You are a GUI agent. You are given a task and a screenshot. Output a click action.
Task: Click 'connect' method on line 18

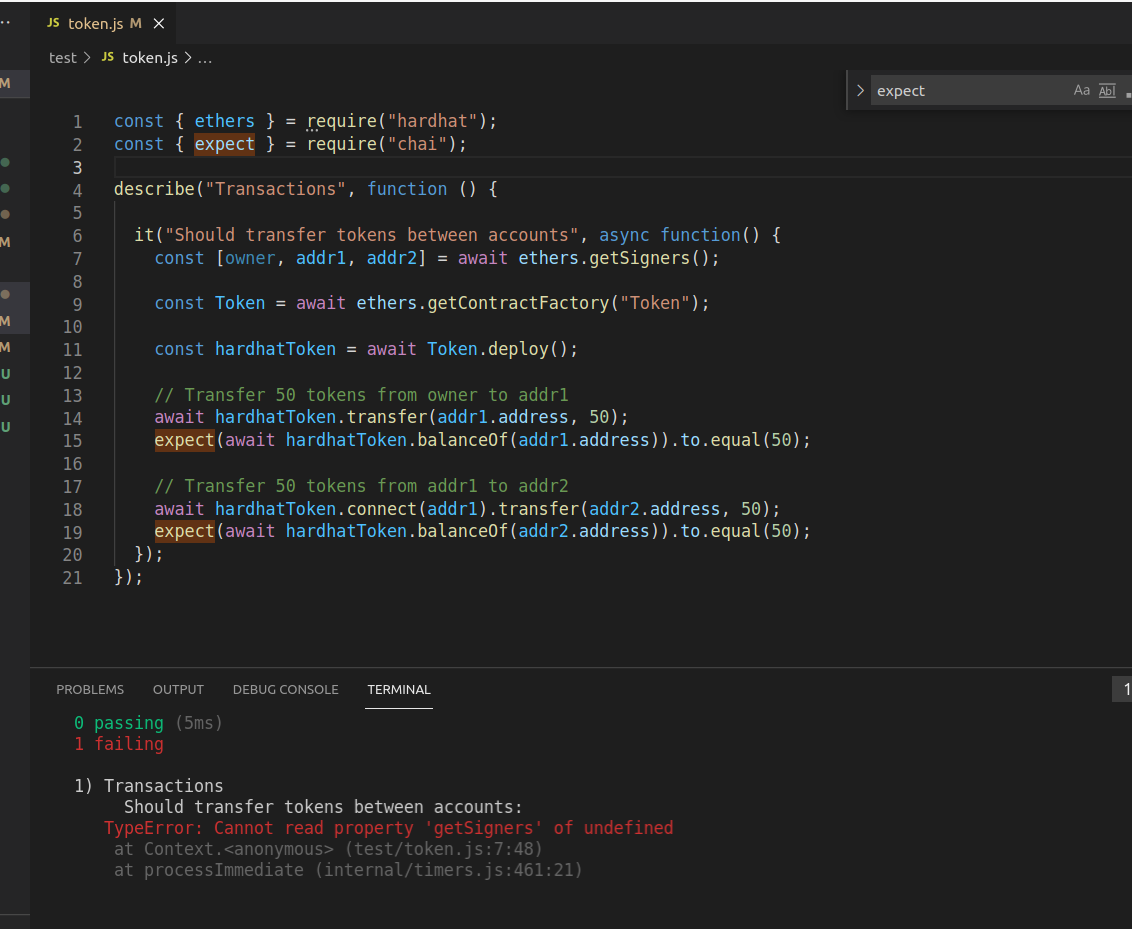[382, 509]
